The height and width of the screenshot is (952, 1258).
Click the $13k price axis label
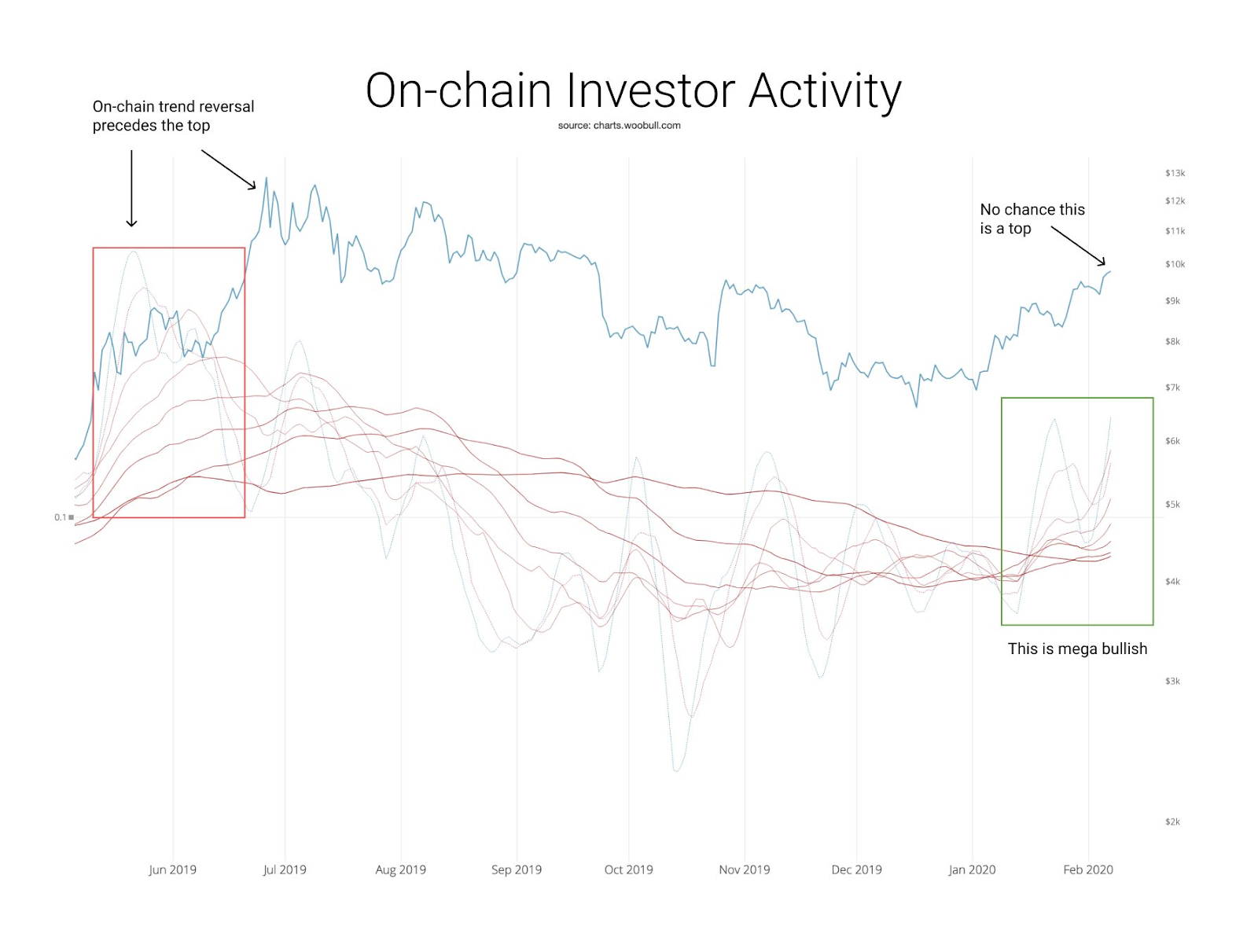[1175, 173]
